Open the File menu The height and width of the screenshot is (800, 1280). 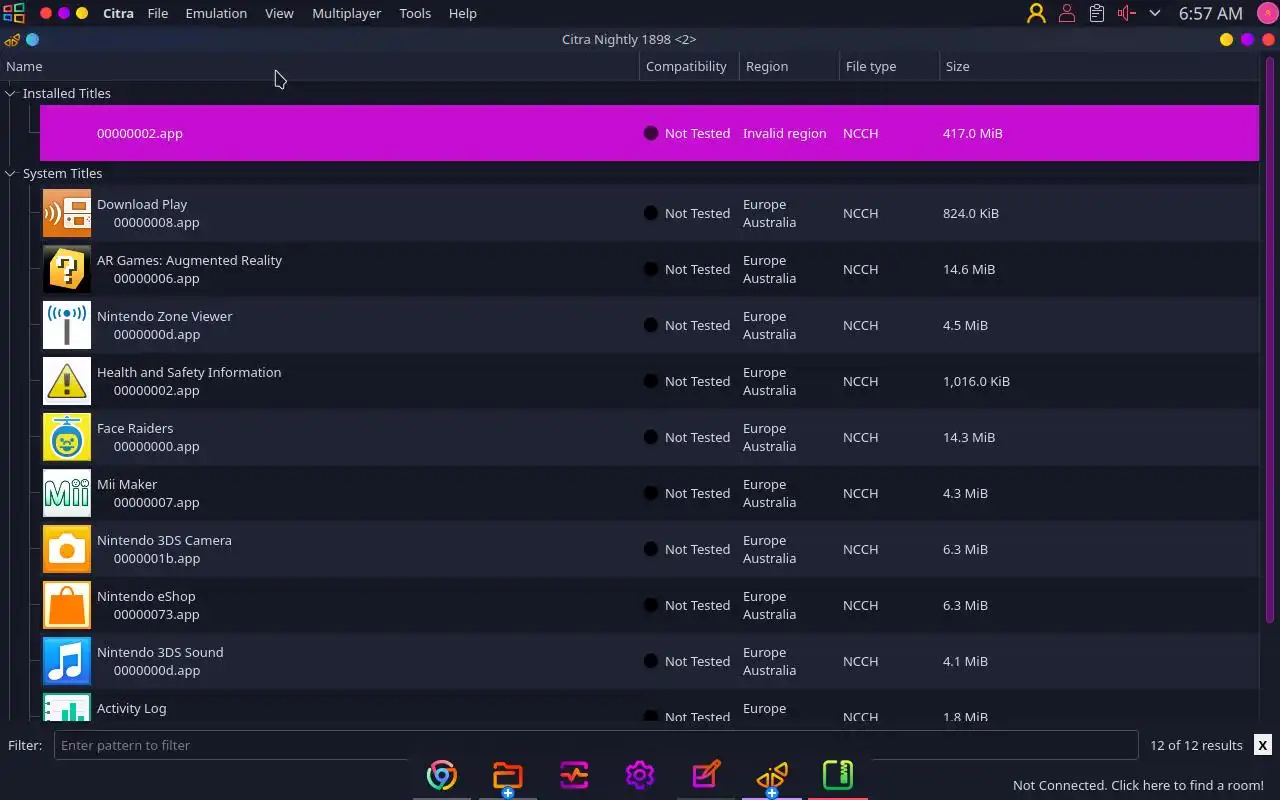click(158, 13)
